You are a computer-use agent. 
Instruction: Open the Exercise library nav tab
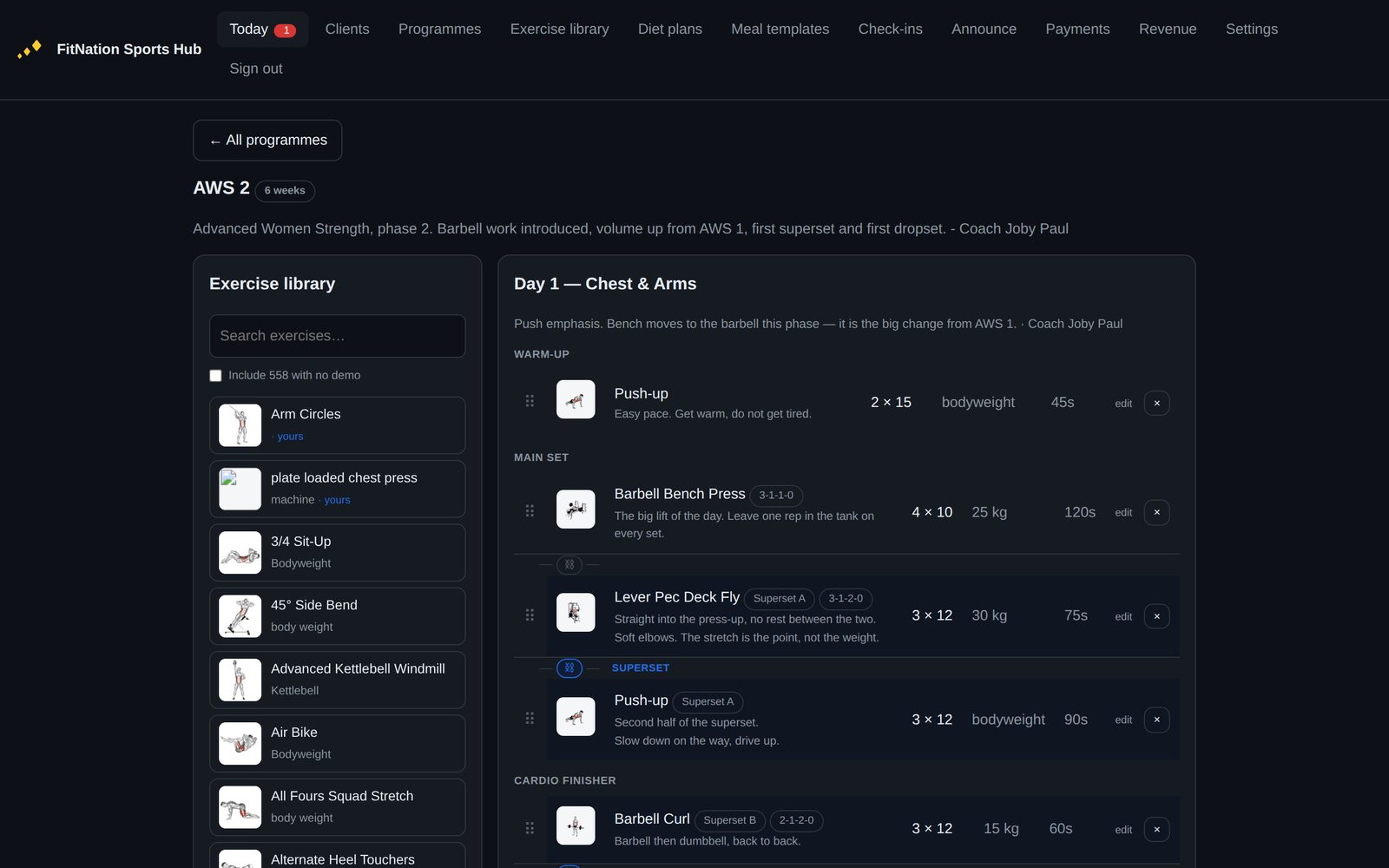click(559, 29)
